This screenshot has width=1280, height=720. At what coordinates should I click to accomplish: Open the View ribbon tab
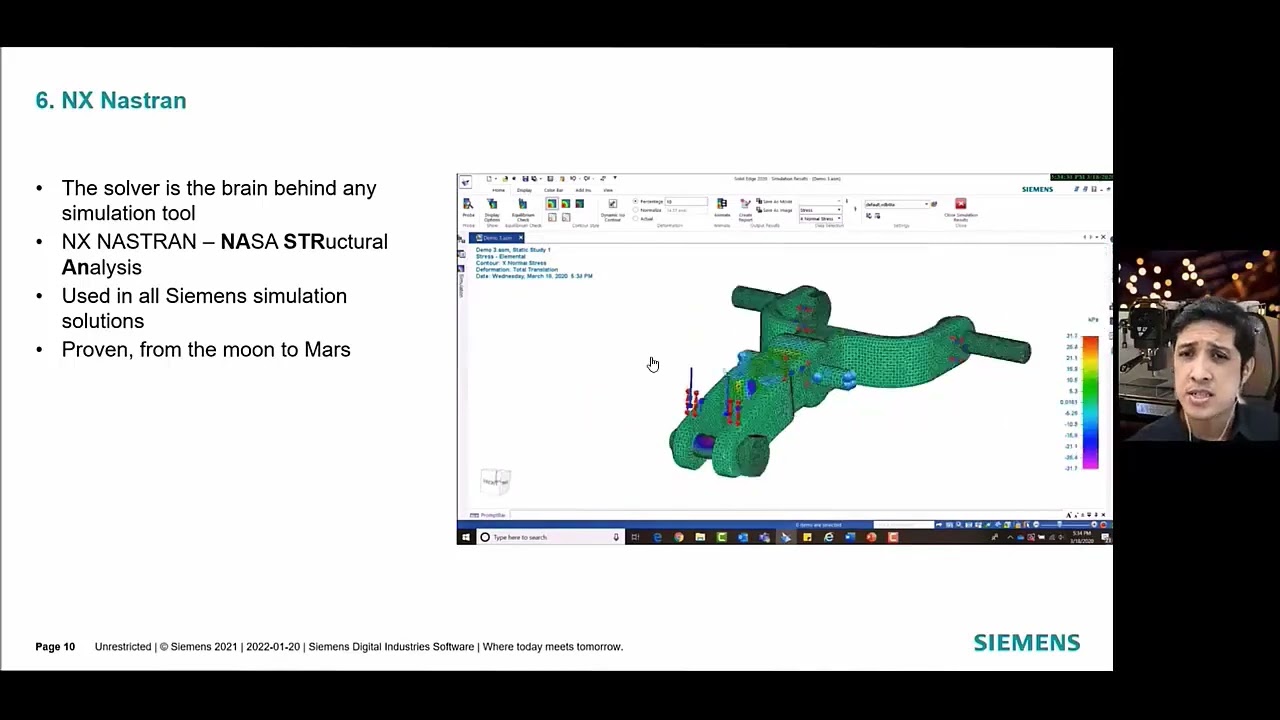coord(608,190)
